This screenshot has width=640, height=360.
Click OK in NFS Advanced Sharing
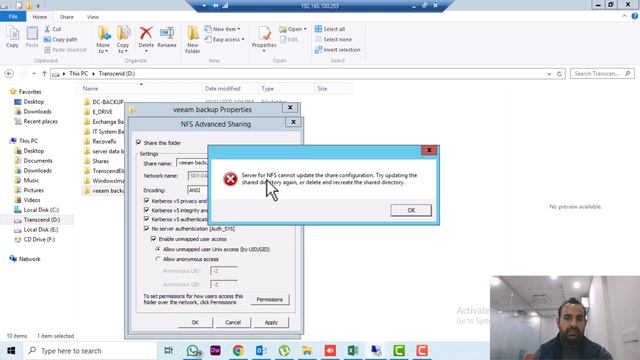click(x=195, y=322)
